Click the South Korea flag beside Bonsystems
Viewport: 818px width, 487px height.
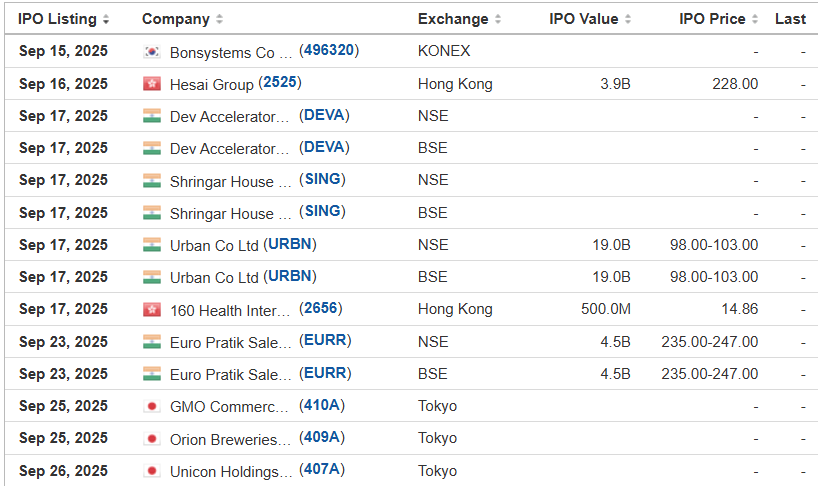pyautogui.click(x=152, y=52)
